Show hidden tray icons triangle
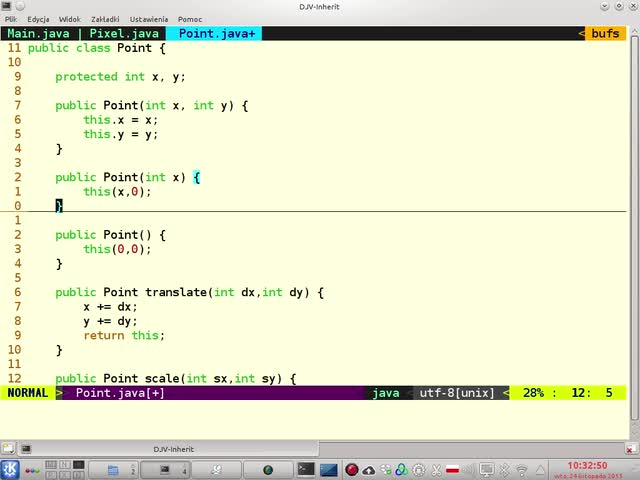The height and width of the screenshot is (480, 640). coord(540,471)
